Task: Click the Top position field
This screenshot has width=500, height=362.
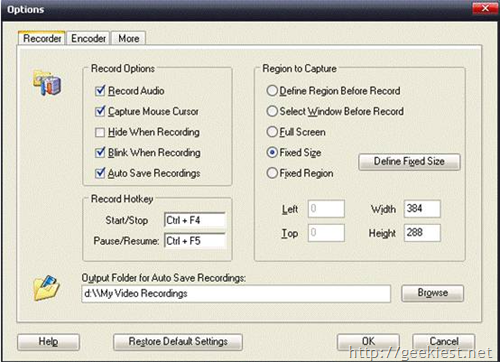Action: click(326, 233)
